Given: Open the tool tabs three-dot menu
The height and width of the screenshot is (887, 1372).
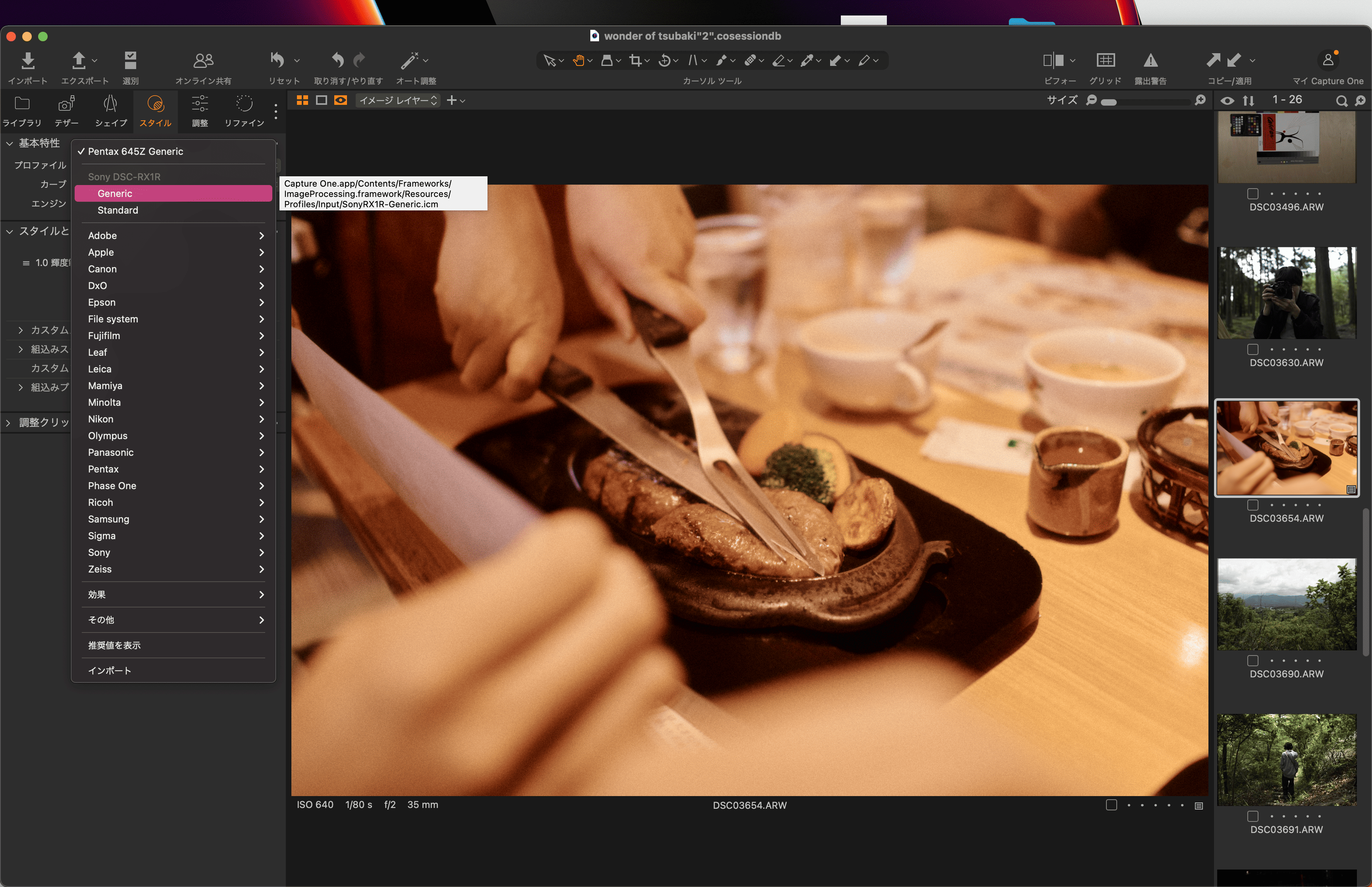Looking at the screenshot, I should click(276, 111).
